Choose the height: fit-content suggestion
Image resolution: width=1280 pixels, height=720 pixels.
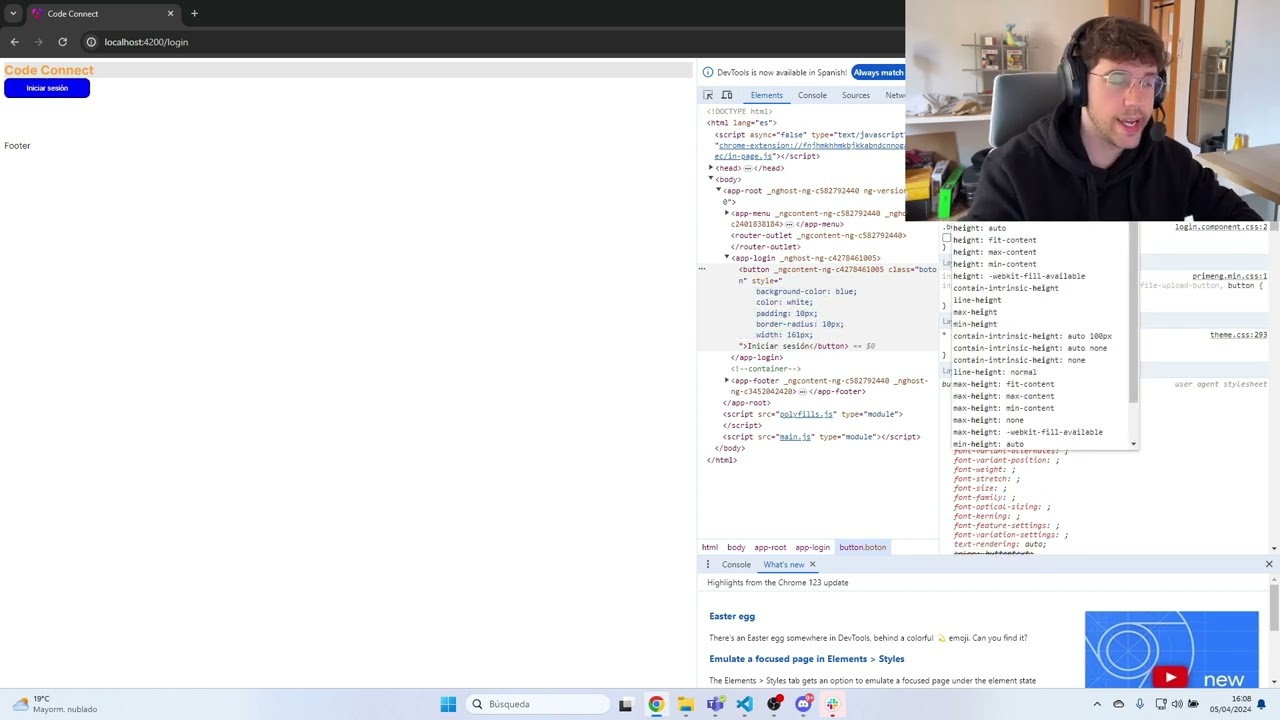[995, 240]
